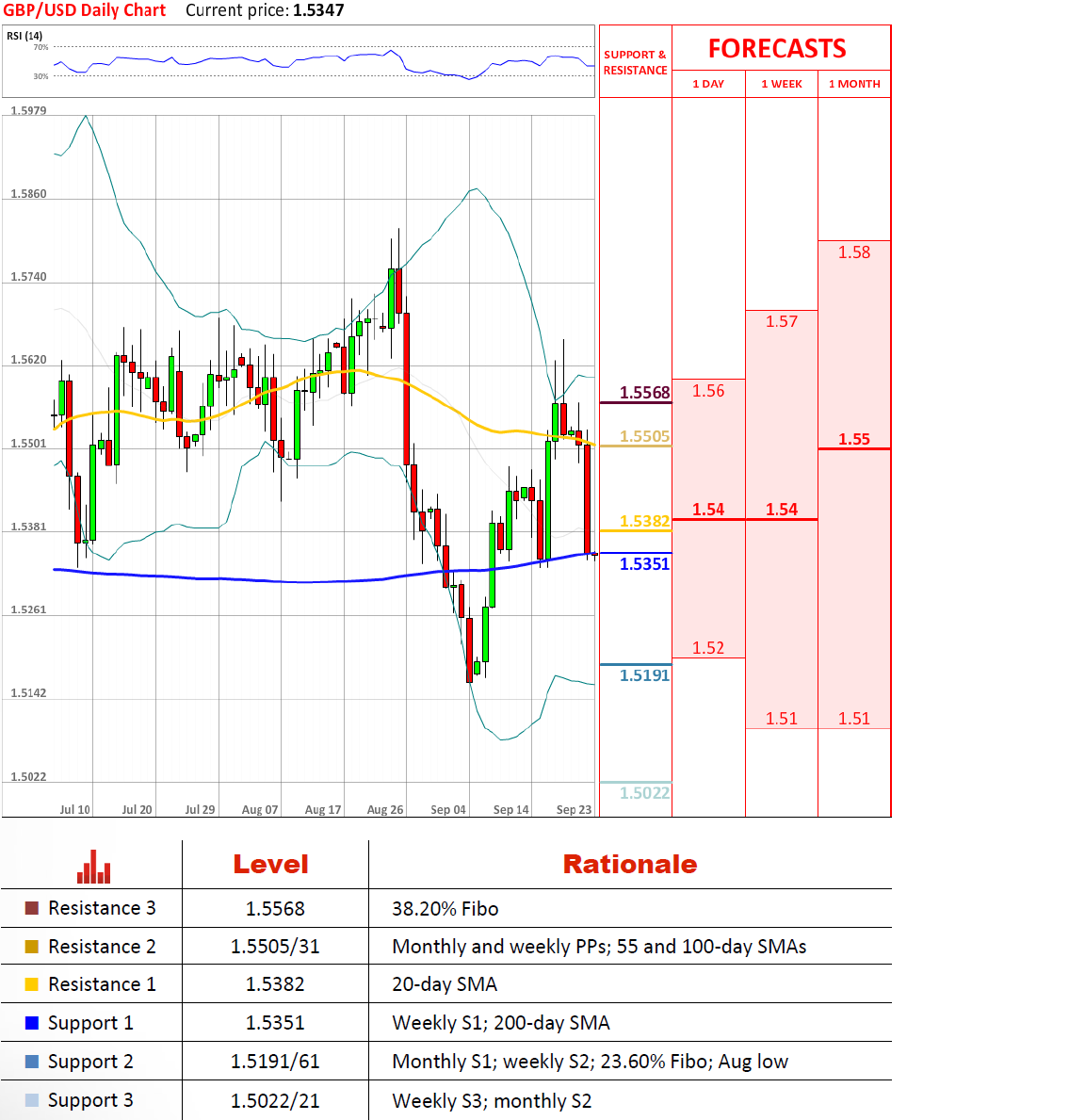
Task: Click the Resistance 2 row label
Action: pos(102,947)
